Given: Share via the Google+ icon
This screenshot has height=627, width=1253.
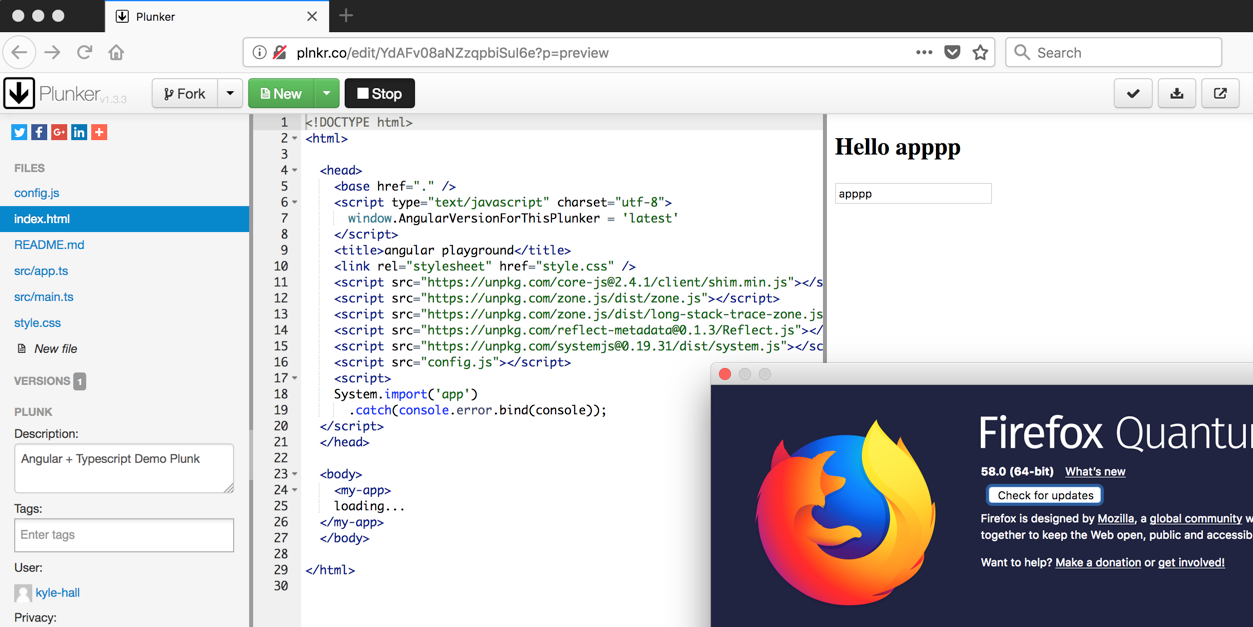Looking at the screenshot, I should (x=58, y=131).
